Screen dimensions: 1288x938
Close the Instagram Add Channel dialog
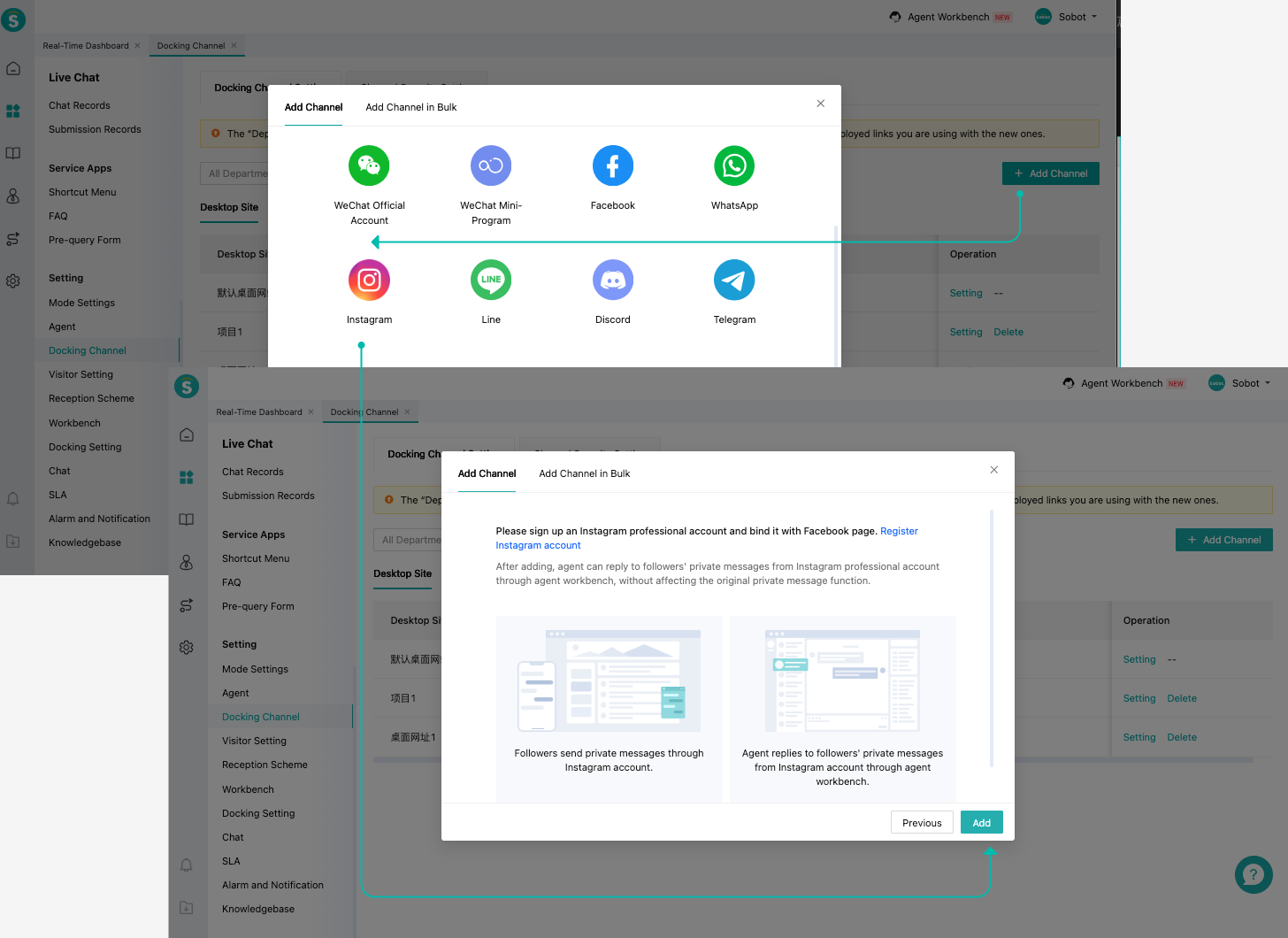(994, 470)
